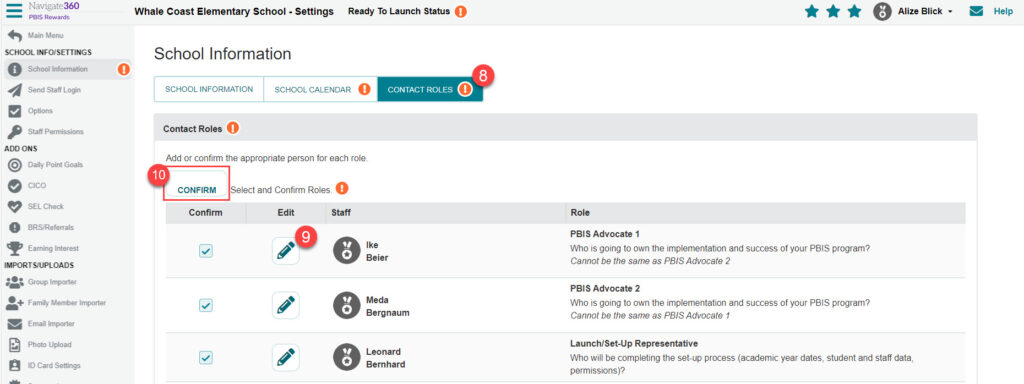
Task: Click the Staff column header
Action: click(x=342, y=213)
